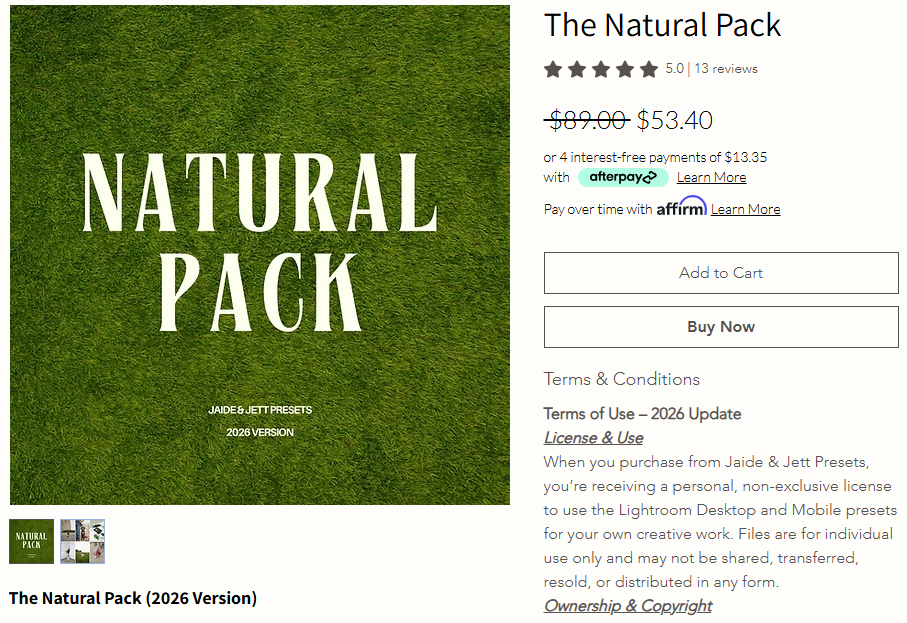Click the Ownership & Copyright heading
Screen dimensions: 907x623
tap(627, 606)
